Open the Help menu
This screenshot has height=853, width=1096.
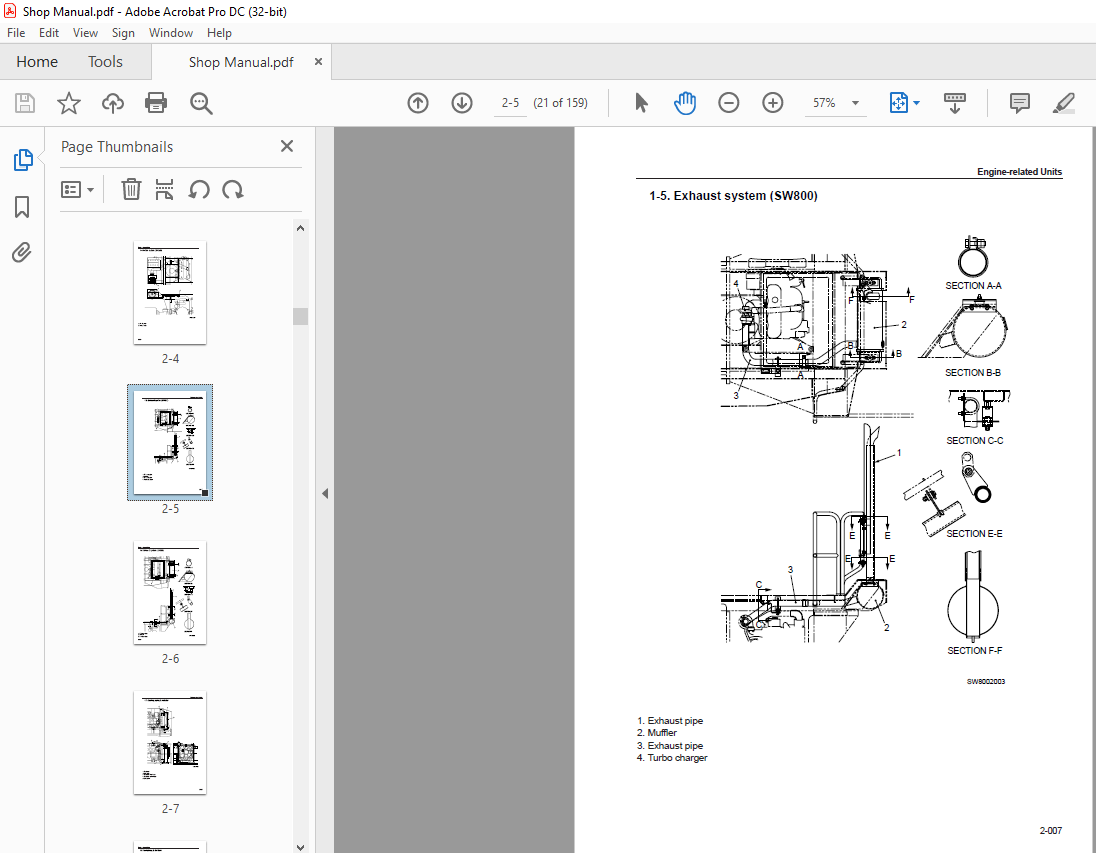point(219,33)
